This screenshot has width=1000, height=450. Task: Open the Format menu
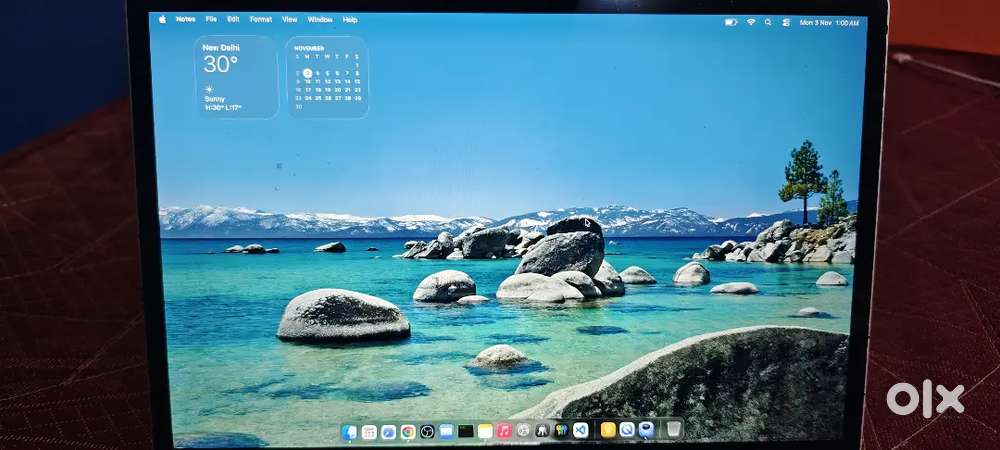tap(260, 19)
